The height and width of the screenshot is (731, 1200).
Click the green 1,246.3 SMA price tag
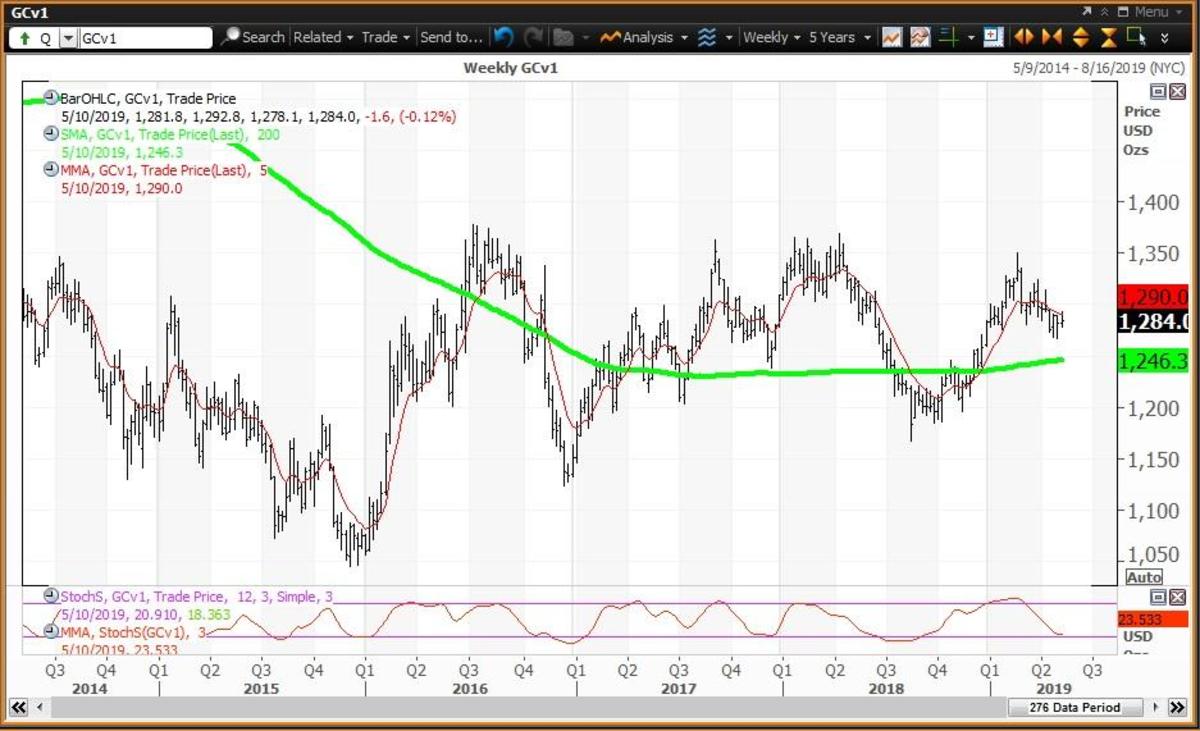(1153, 361)
